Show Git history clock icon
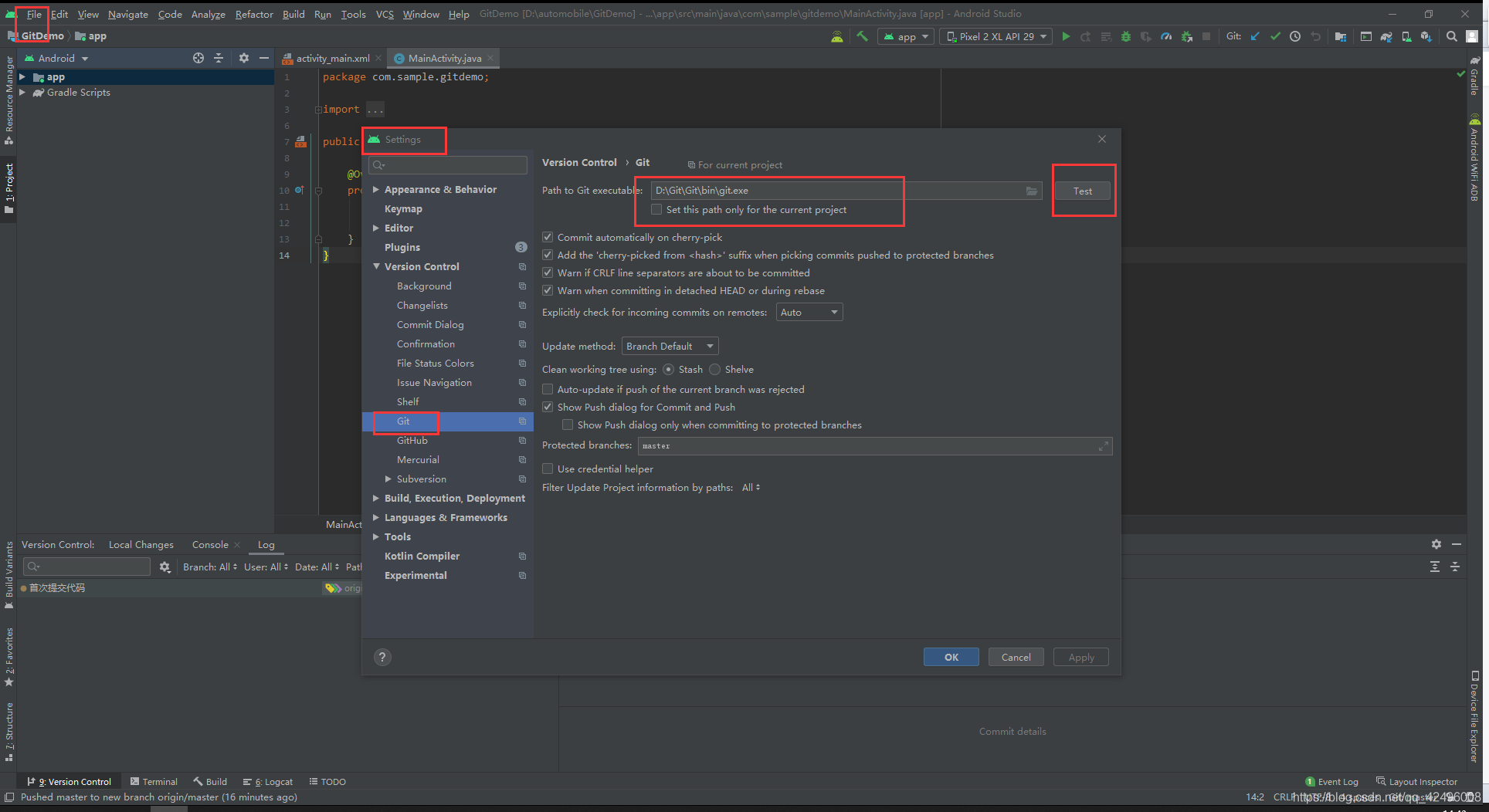Viewport: 1489px width, 812px height. coord(1295,36)
